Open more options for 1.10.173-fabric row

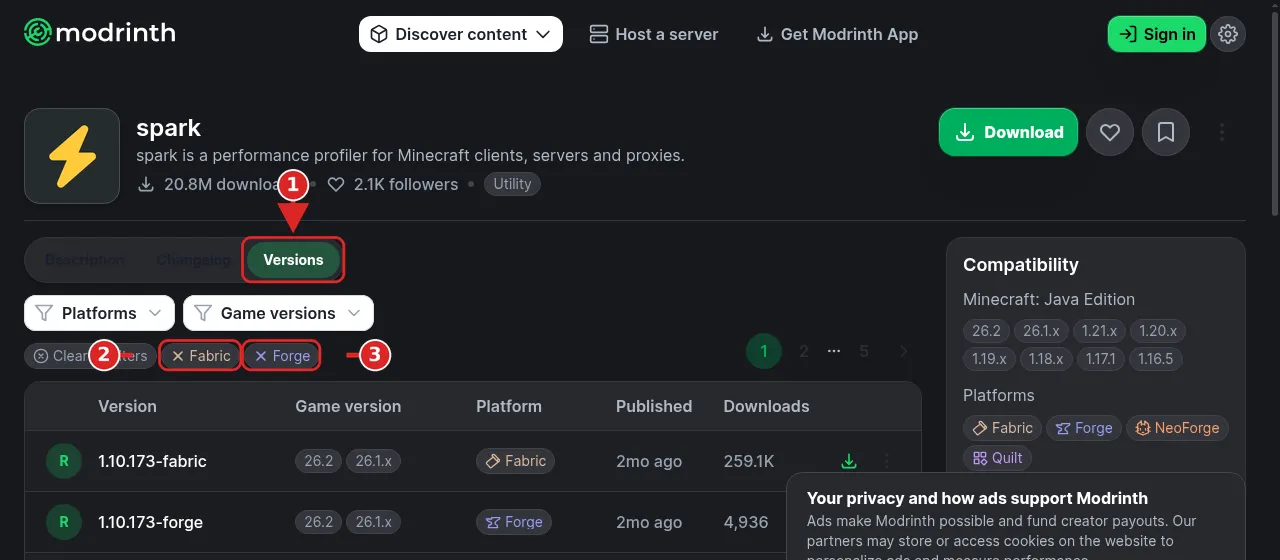pos(886,461)
